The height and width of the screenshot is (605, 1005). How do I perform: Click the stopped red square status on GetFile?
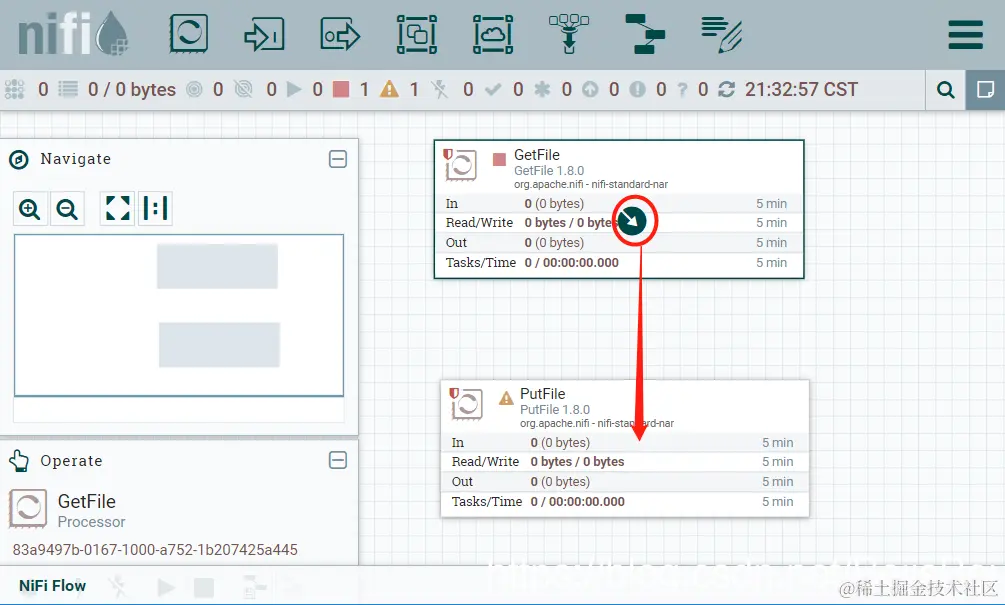coord(499,159)
